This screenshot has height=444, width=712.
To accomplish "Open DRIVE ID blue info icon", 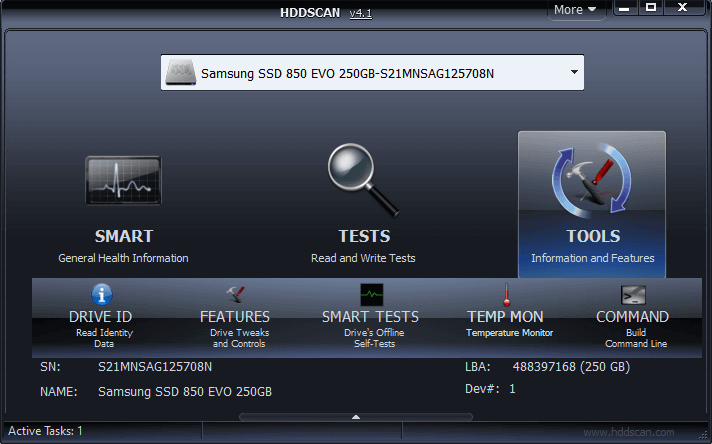I will coord(102,294).
